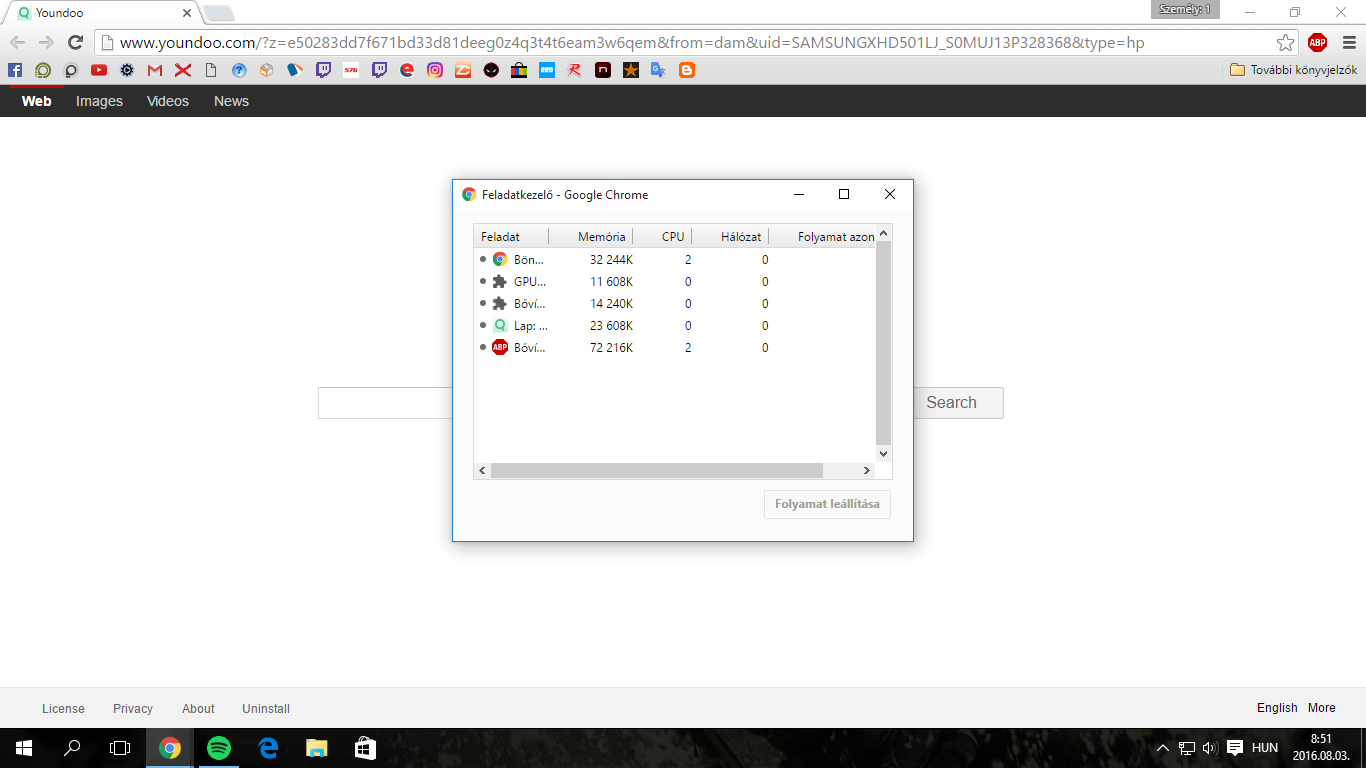The height and width of the screenshot is (768, 1366).
Task: Open the Chrome three-line menu
Action: click(1348, 42)
